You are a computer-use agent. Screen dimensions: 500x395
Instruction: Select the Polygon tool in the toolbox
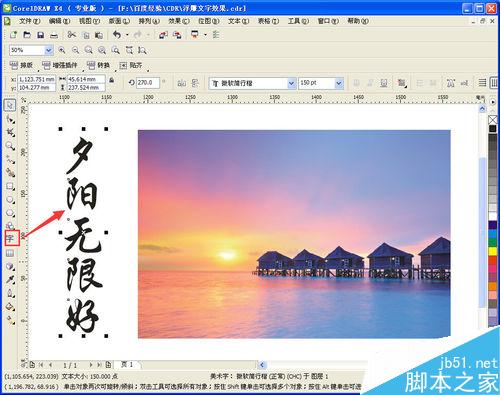10,213
